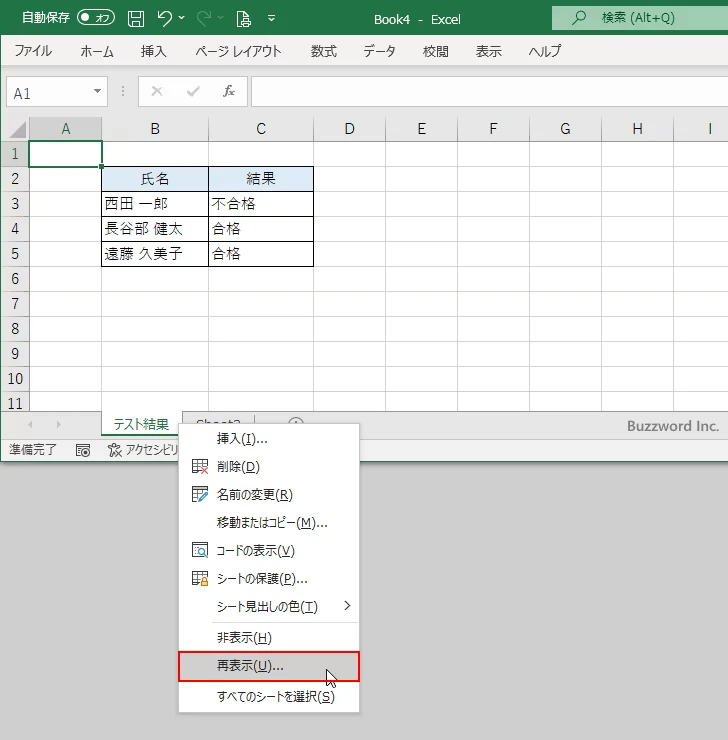Choose コードの表示(V) from context menu
The width and height of the screenshot is (728, 740).
[x=269, y=551]
